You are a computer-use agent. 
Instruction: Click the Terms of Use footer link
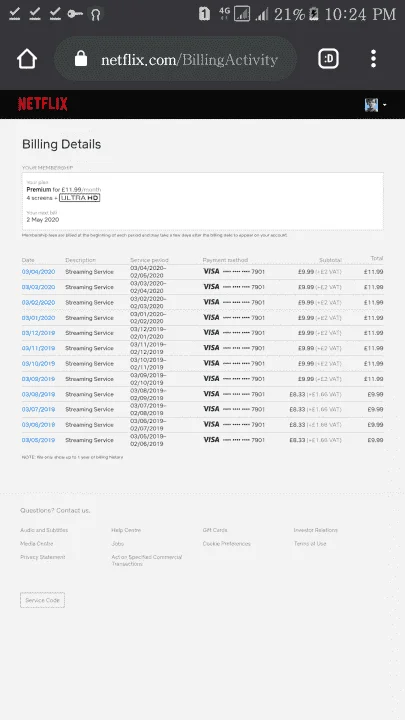coord(310,544)
